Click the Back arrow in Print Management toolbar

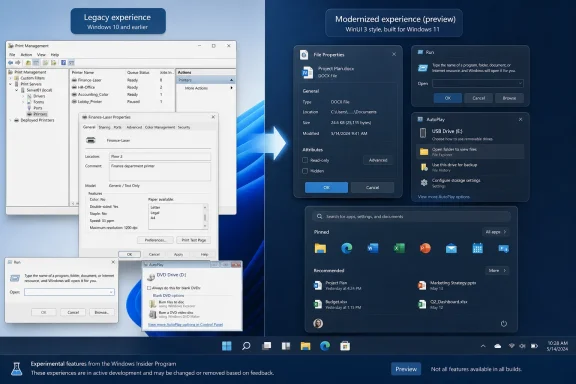(11, 63)
